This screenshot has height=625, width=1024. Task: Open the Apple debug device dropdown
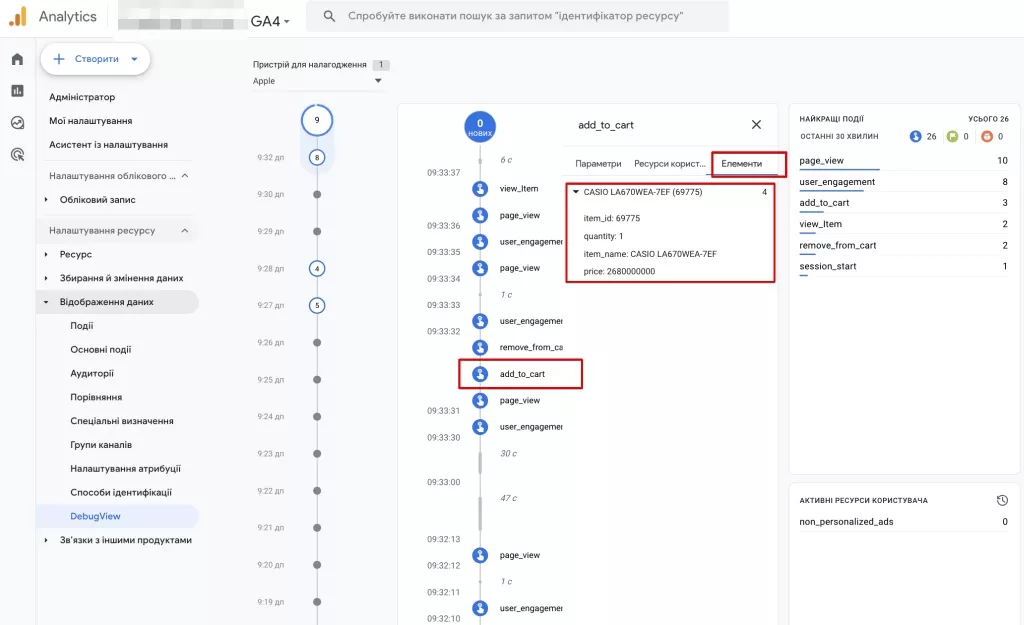click(x=317, y=81)
